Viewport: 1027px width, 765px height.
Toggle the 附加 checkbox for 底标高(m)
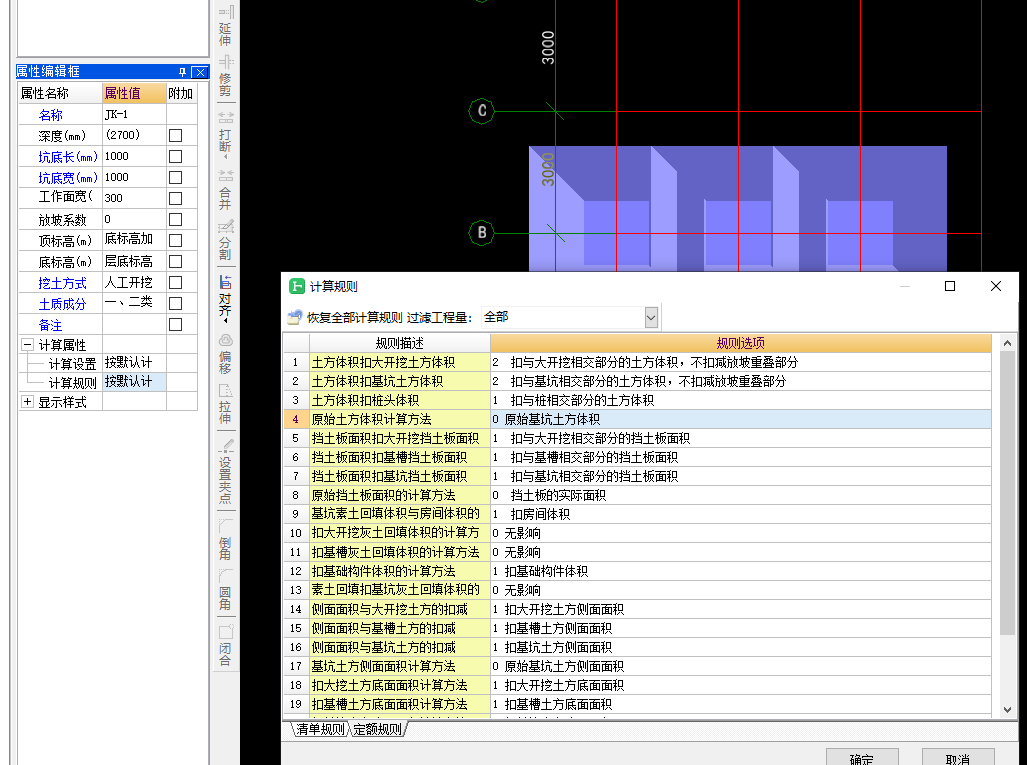pos(176,261)
